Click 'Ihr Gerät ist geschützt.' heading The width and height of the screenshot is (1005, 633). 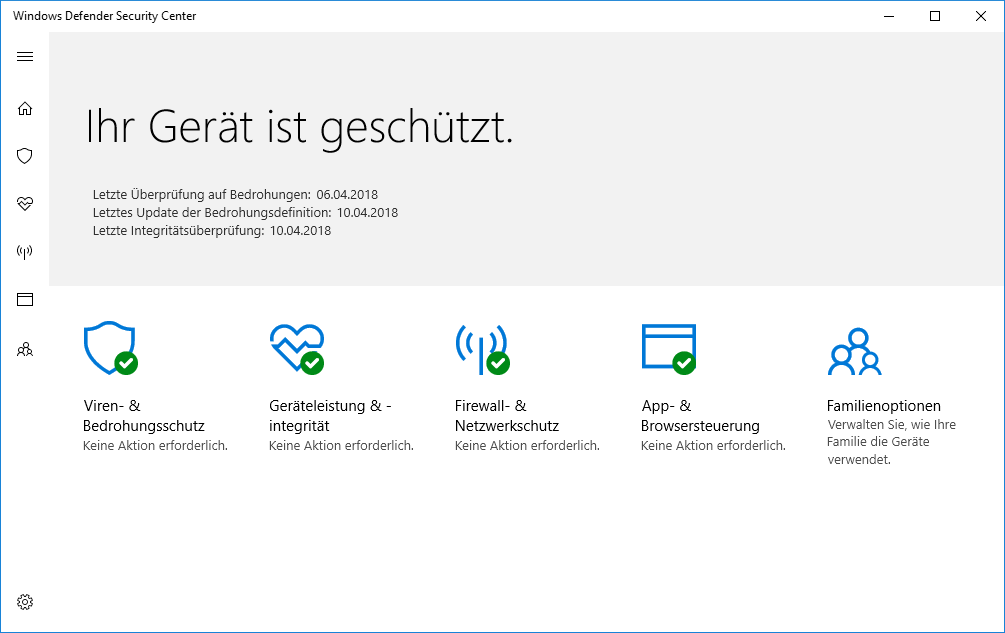coord(299,127)
